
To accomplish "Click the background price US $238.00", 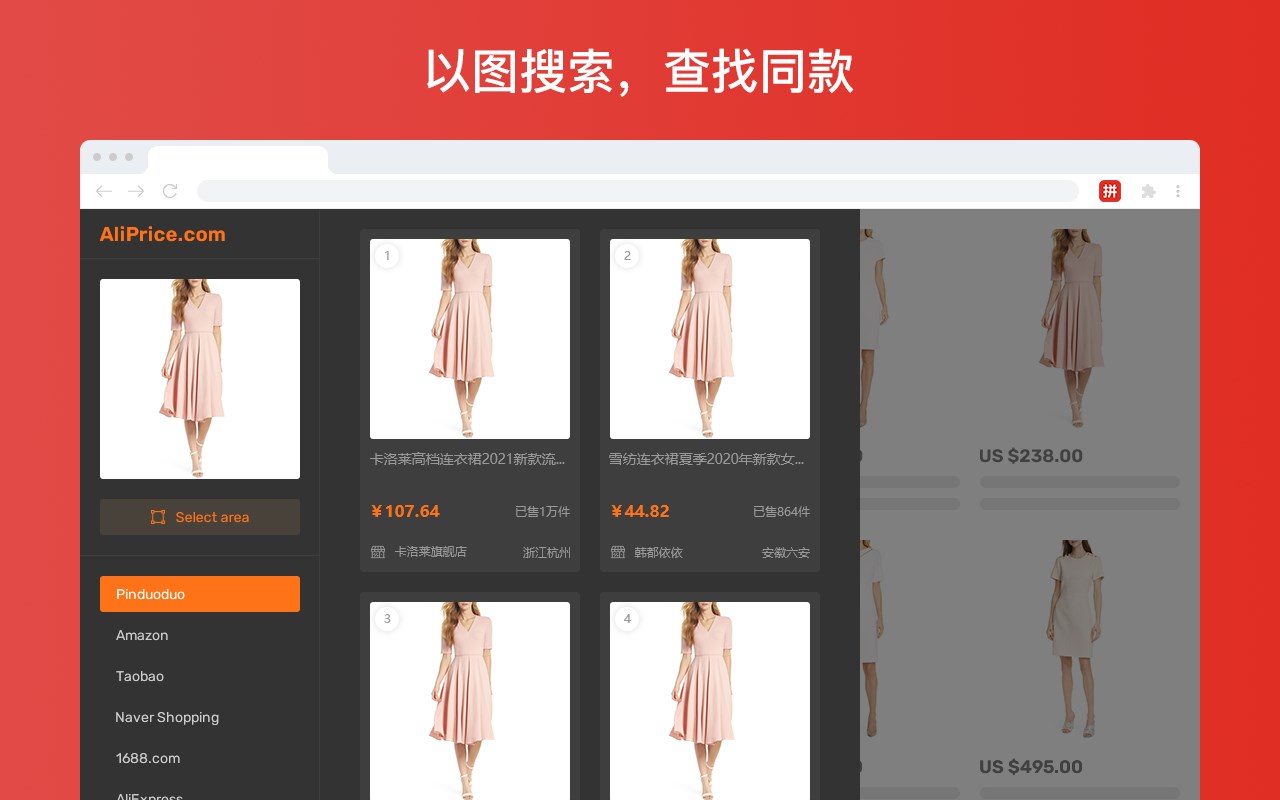I will [1031, 456].
